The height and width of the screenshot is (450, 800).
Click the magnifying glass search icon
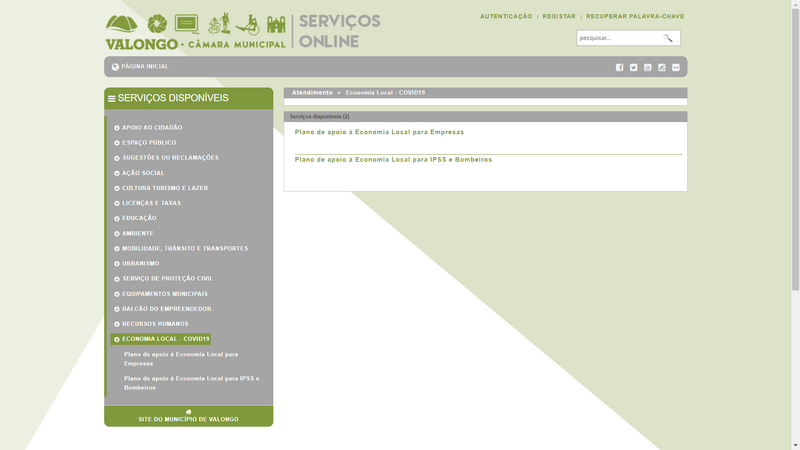(x=668, y=38)
